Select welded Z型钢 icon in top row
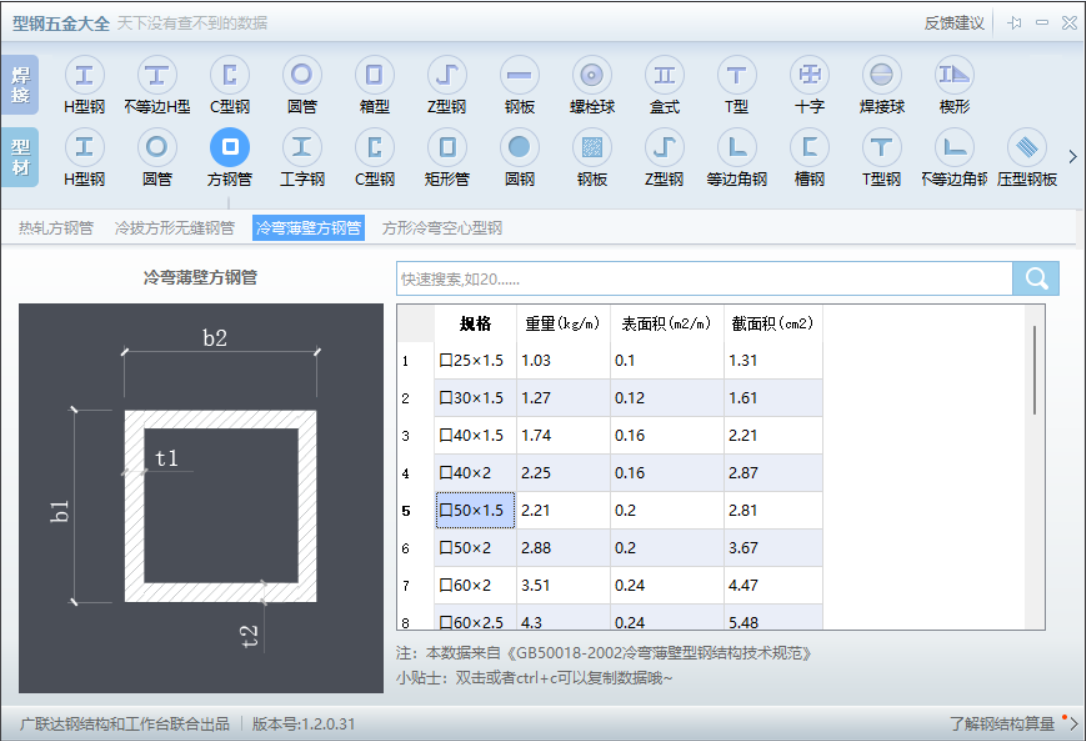 tap(447, 75)
